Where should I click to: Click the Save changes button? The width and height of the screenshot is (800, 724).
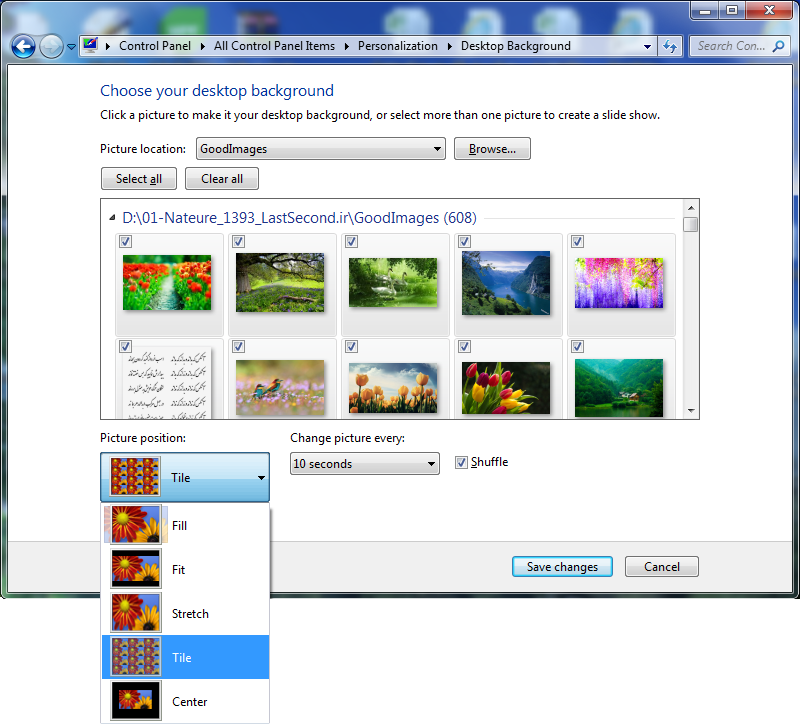point(562,567)
